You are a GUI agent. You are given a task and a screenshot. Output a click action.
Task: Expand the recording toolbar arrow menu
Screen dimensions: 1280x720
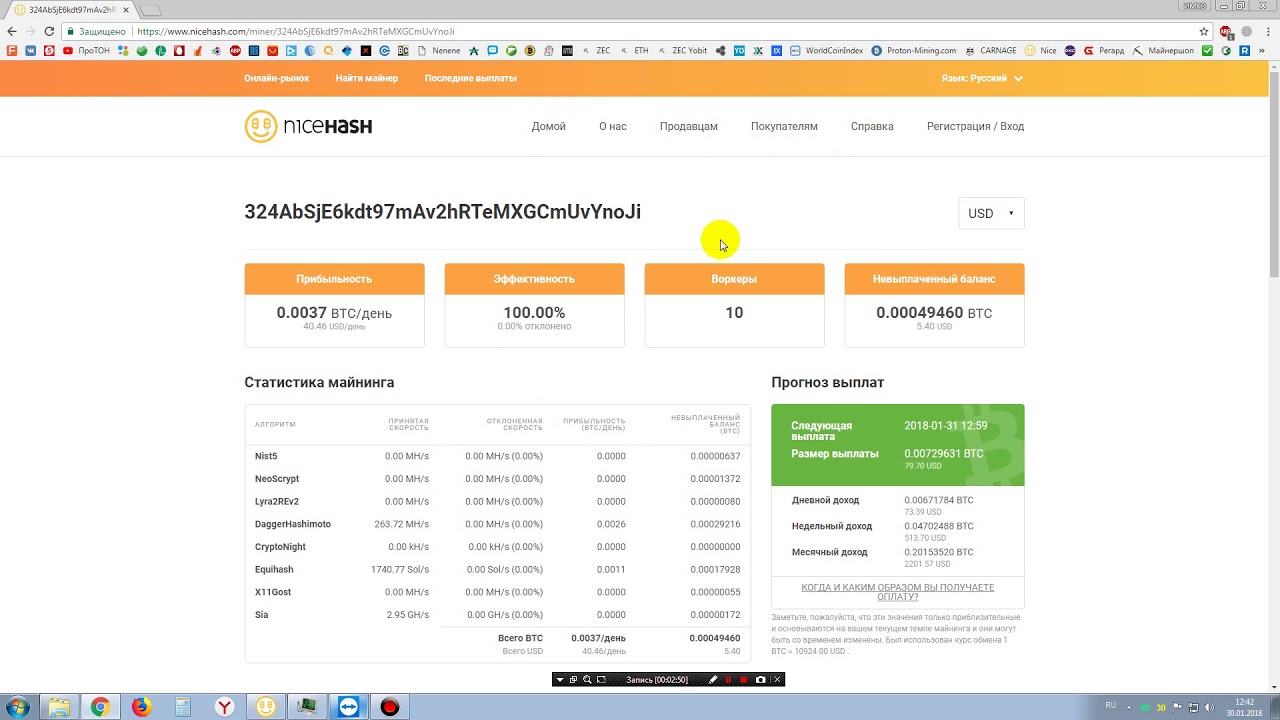[x=559, y=679]
